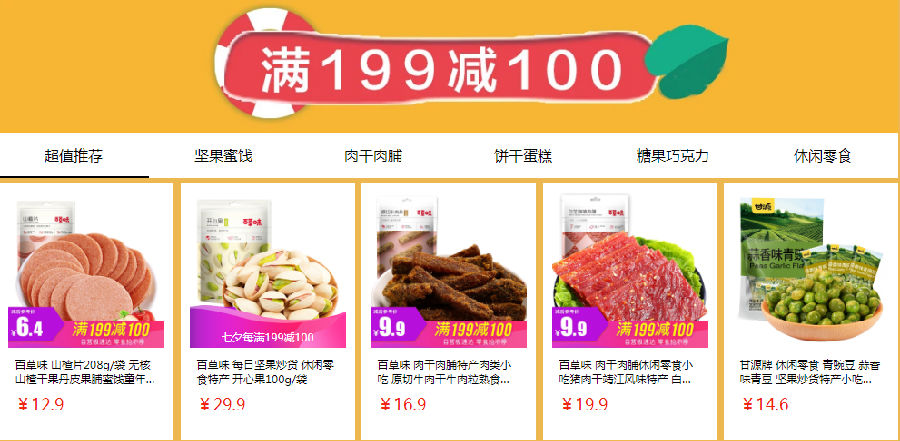Viewport: 900px width, 441px height.
Task: Click the 百草味 山楂片208g title link
Action: (84, 372)
